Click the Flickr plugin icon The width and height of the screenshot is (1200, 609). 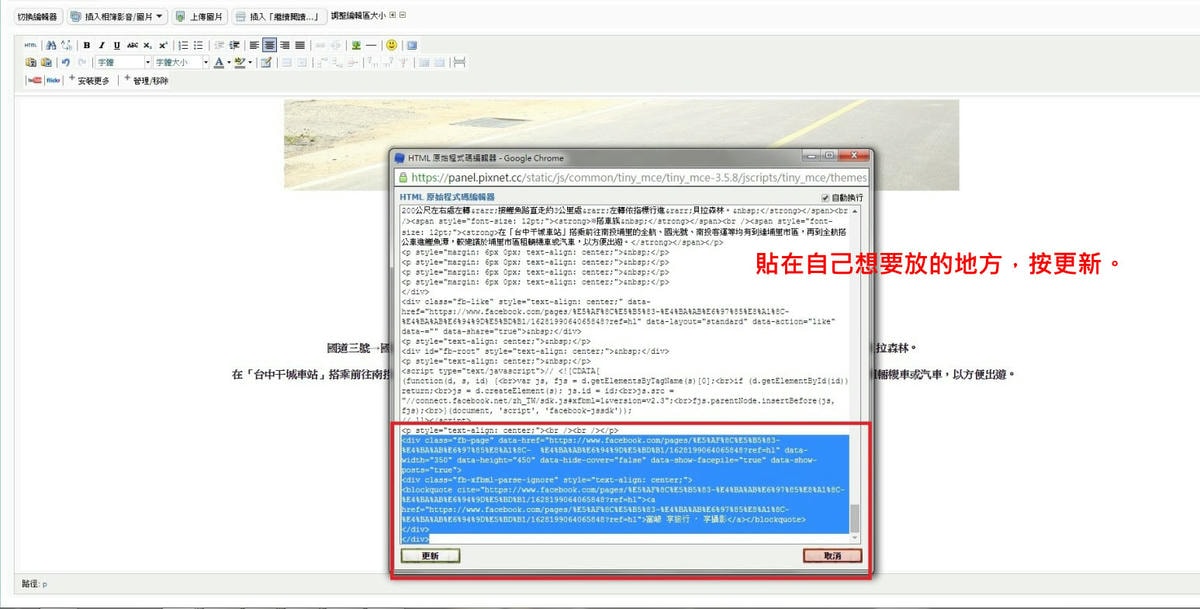point(54,80)
